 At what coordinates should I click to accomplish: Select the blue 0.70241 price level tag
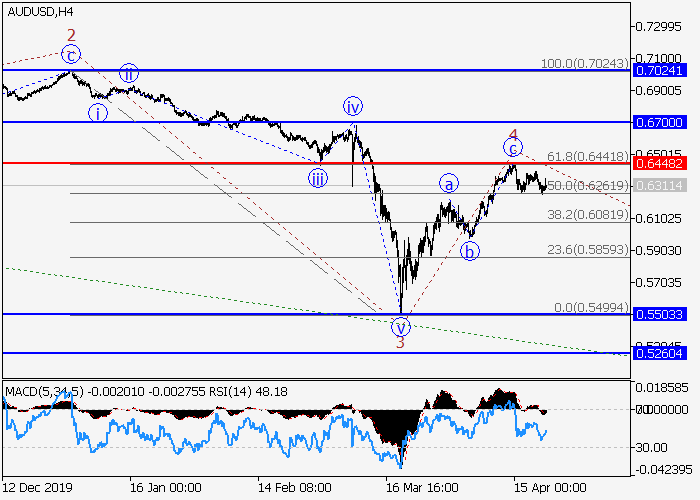click(x=658, y=70)
